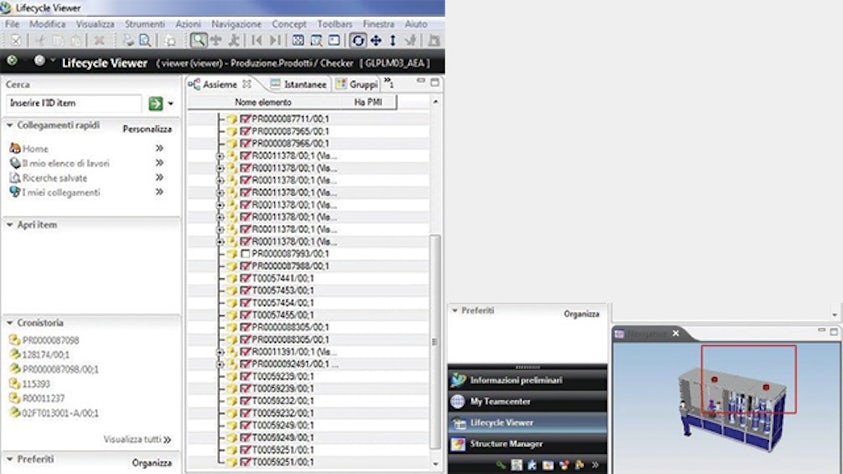This screenshot has width=843, height=474.
Task: Open the File menu
Action: coord(12,24)
